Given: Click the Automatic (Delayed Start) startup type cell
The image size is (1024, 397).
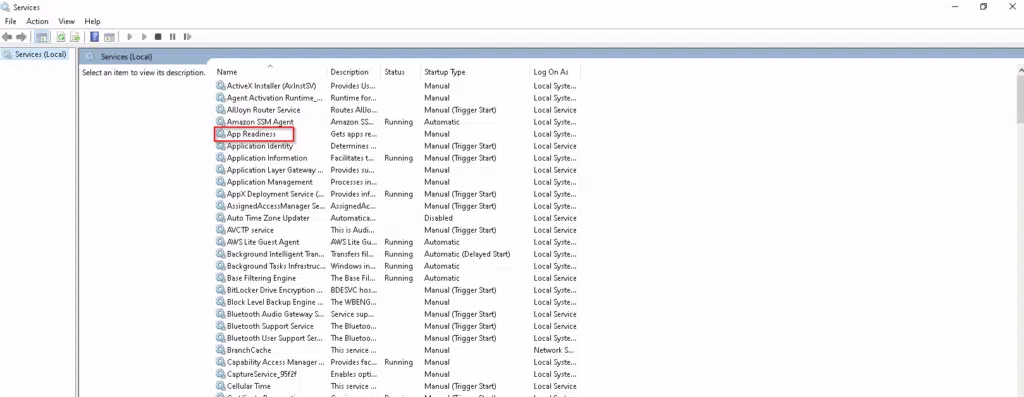Looking at the screenshot, I should pos(467,254).
